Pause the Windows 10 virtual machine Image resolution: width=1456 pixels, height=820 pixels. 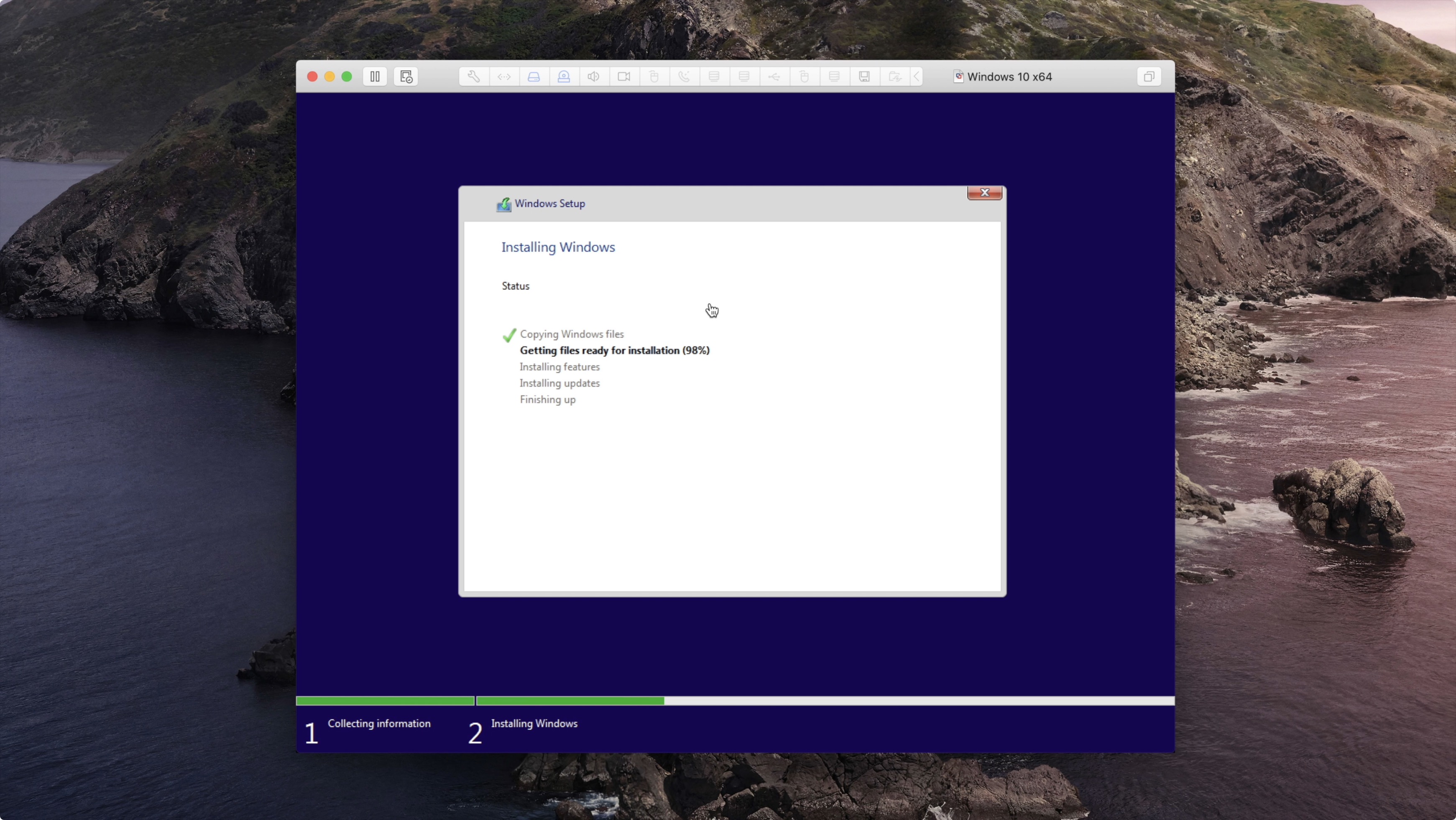pyautogui.click(x=375, y=76)
